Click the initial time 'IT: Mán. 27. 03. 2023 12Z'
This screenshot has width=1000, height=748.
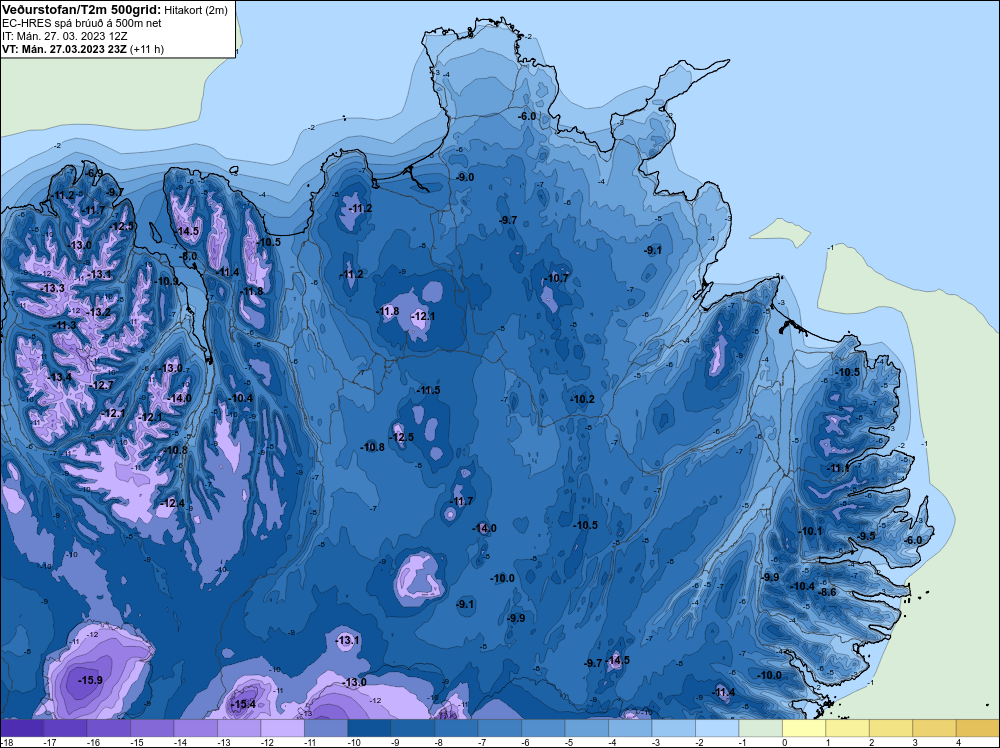pos(64,36)
